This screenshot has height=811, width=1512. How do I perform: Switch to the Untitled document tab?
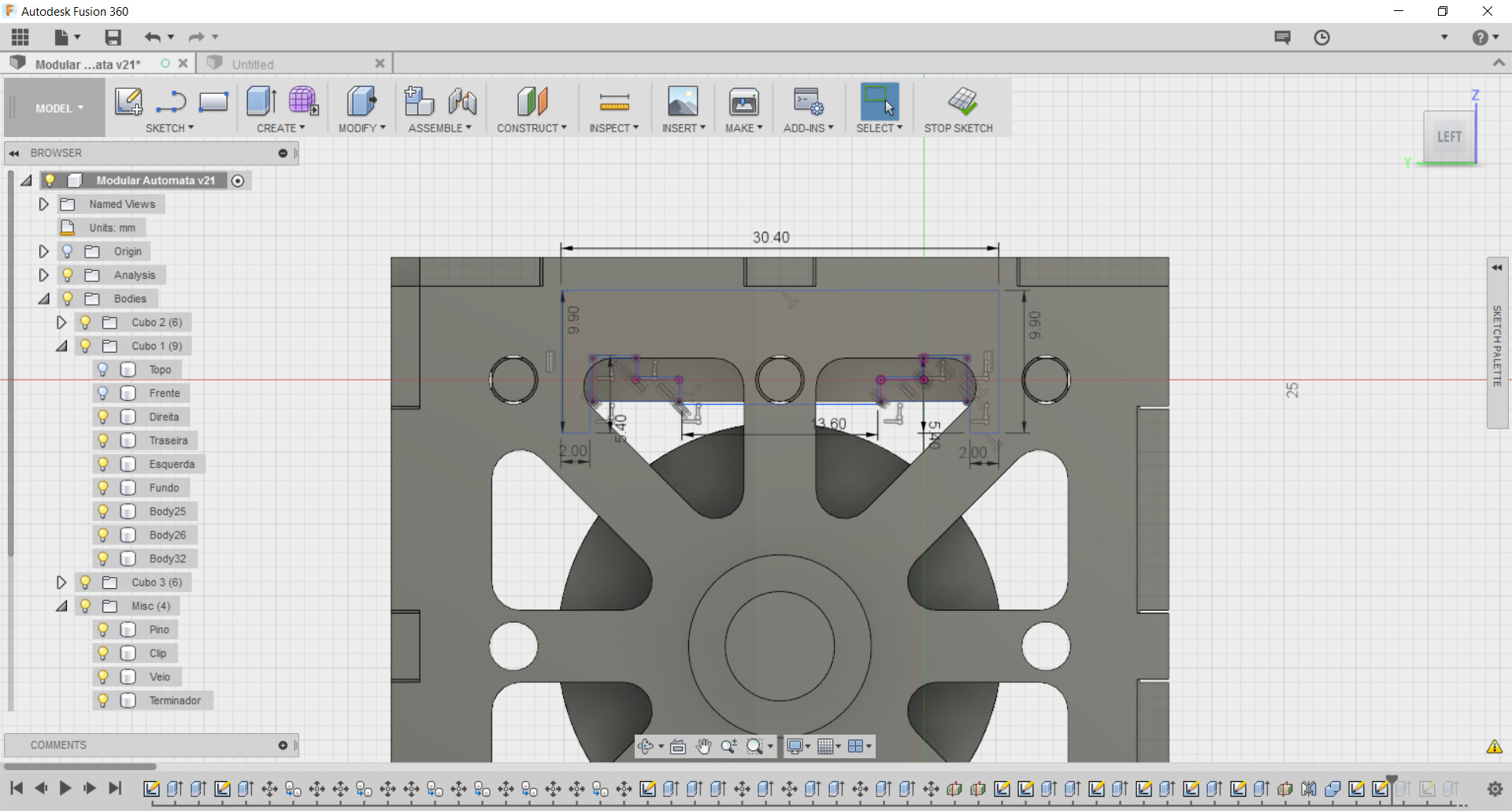pyautogui.click(x=253, y=65)
